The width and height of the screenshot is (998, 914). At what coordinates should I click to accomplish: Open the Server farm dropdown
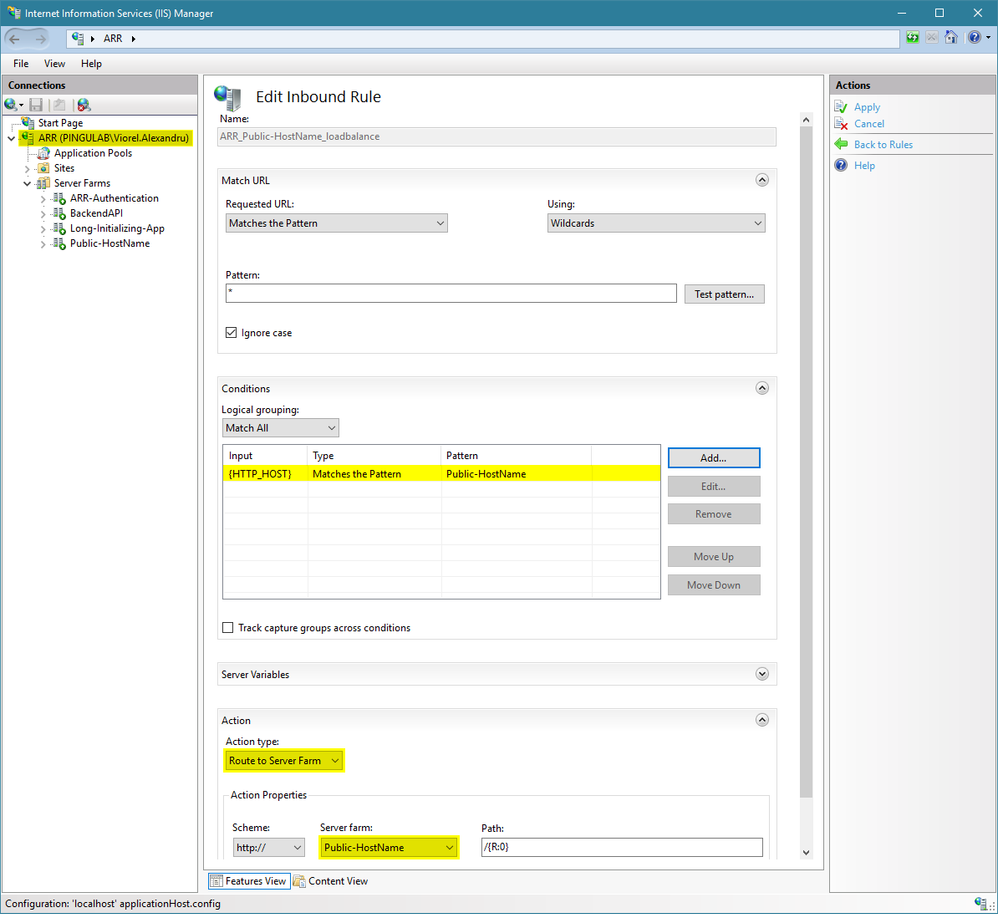coord(388,847)
